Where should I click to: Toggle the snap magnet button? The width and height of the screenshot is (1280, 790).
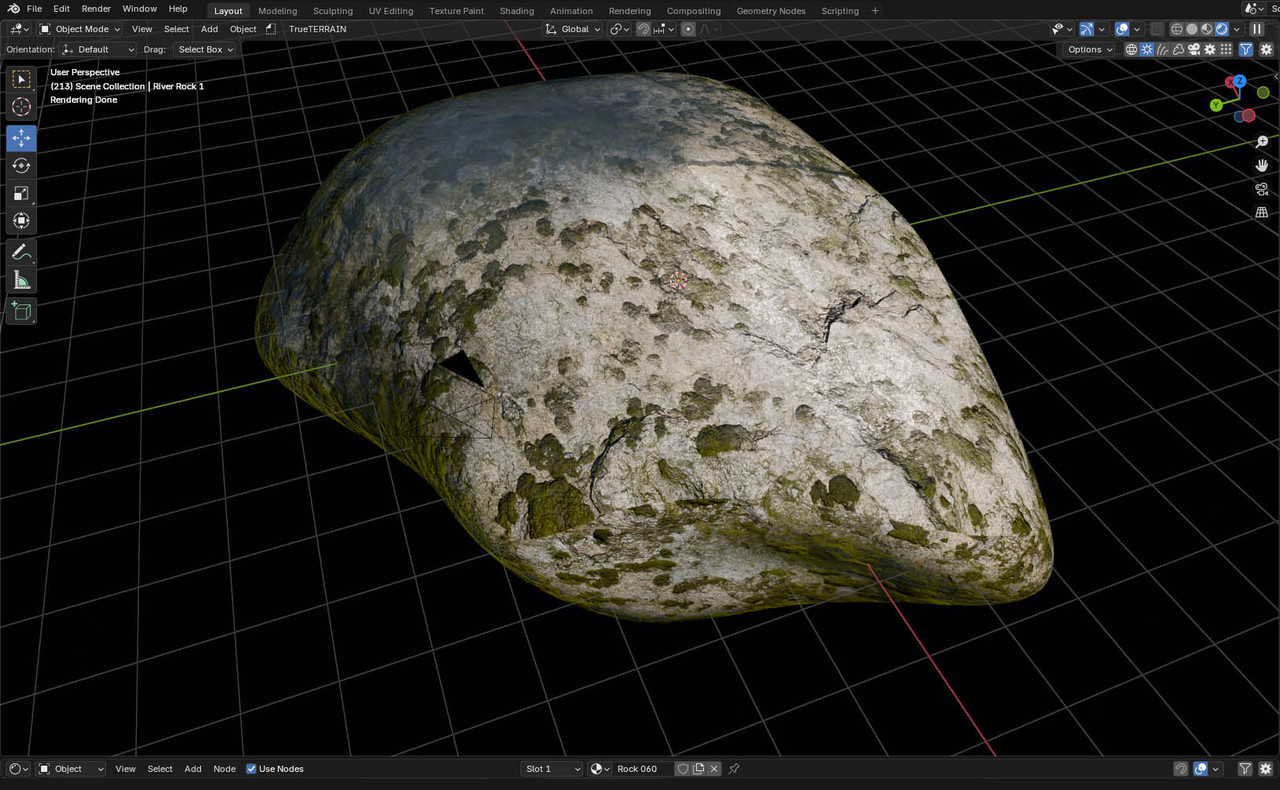(x=643, y=29)
